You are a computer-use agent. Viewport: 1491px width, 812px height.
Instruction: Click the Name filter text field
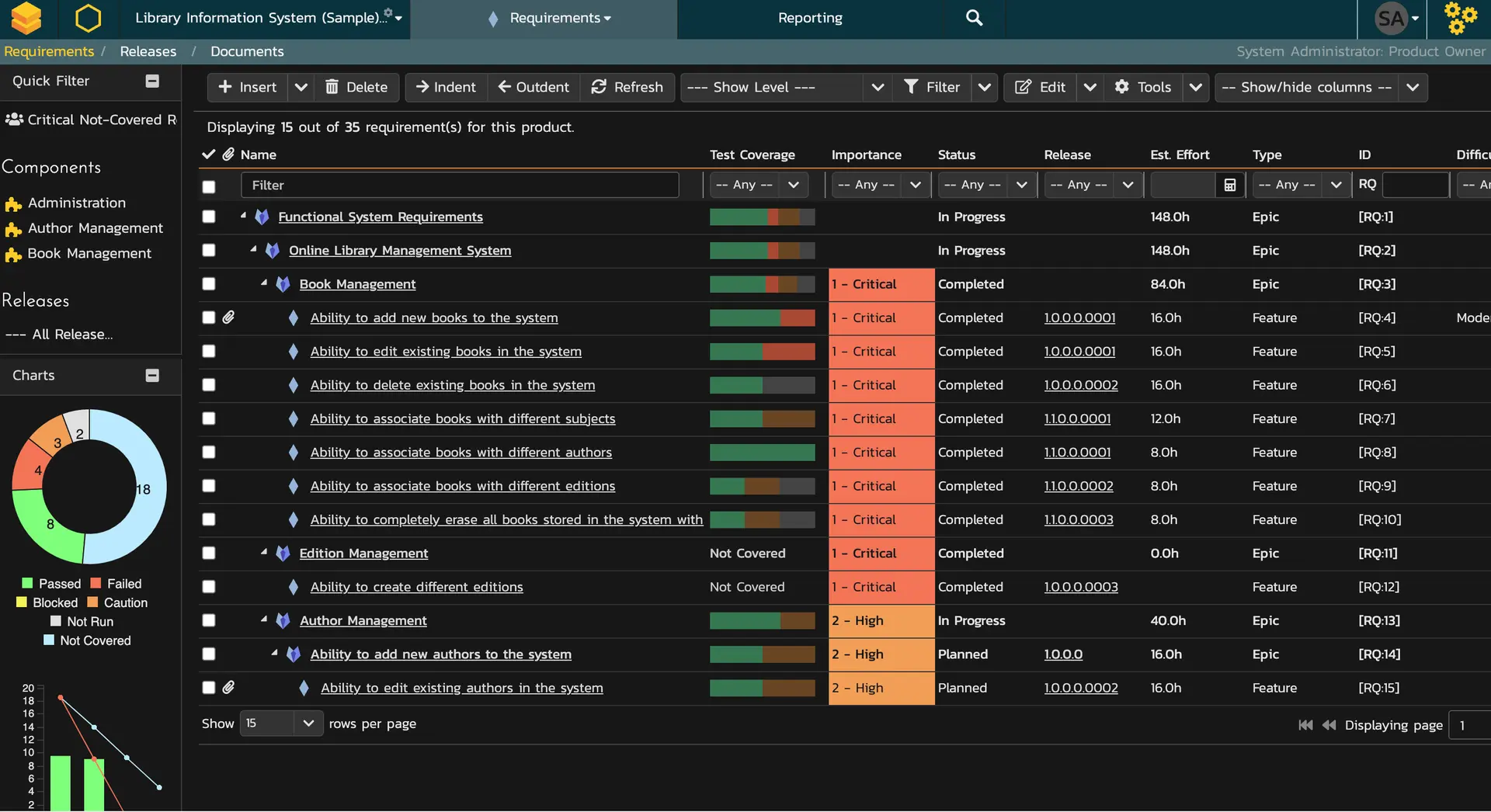pyautogui.click(x=460, y=185)
